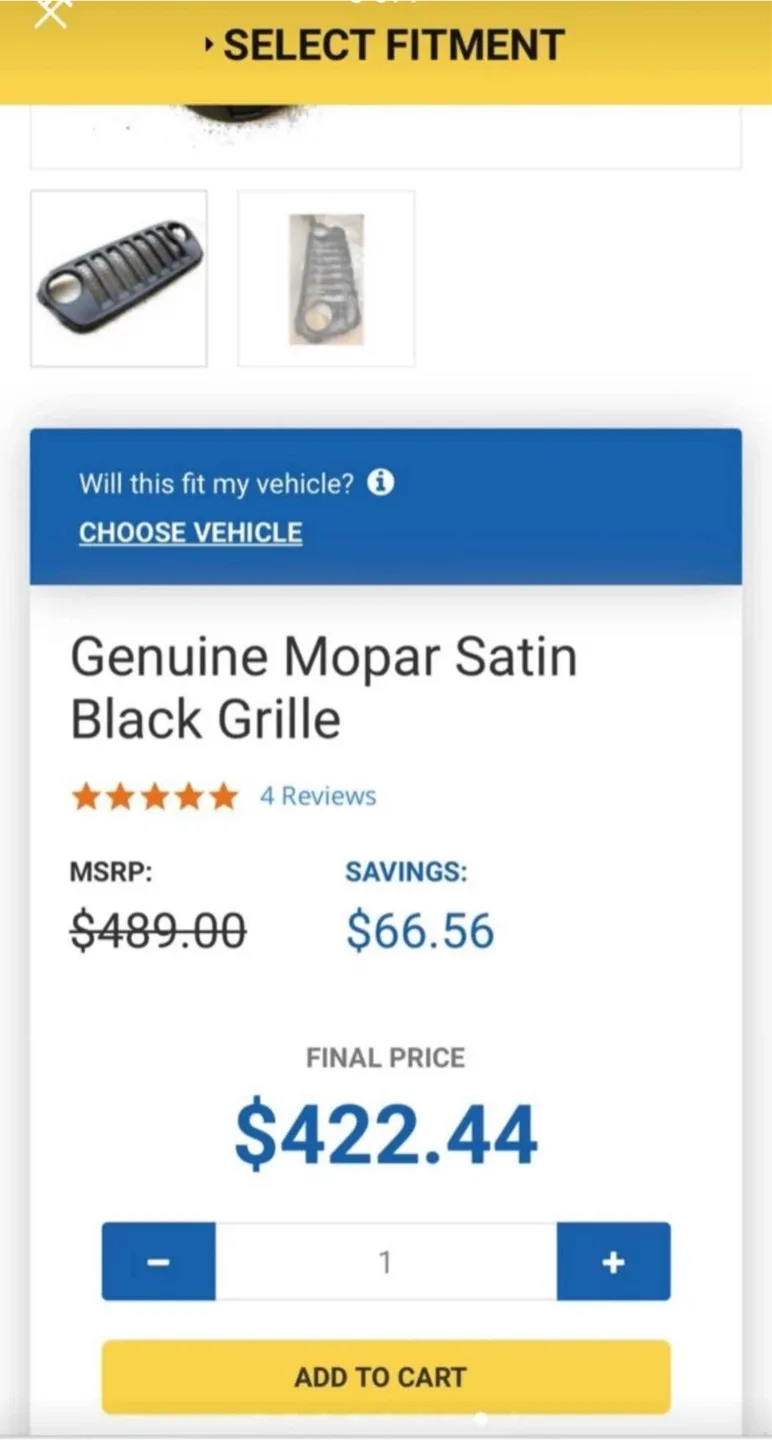Select the quantity input field
The height and width of the screenshot is (1440, 772).
[x=386, y=1262]
